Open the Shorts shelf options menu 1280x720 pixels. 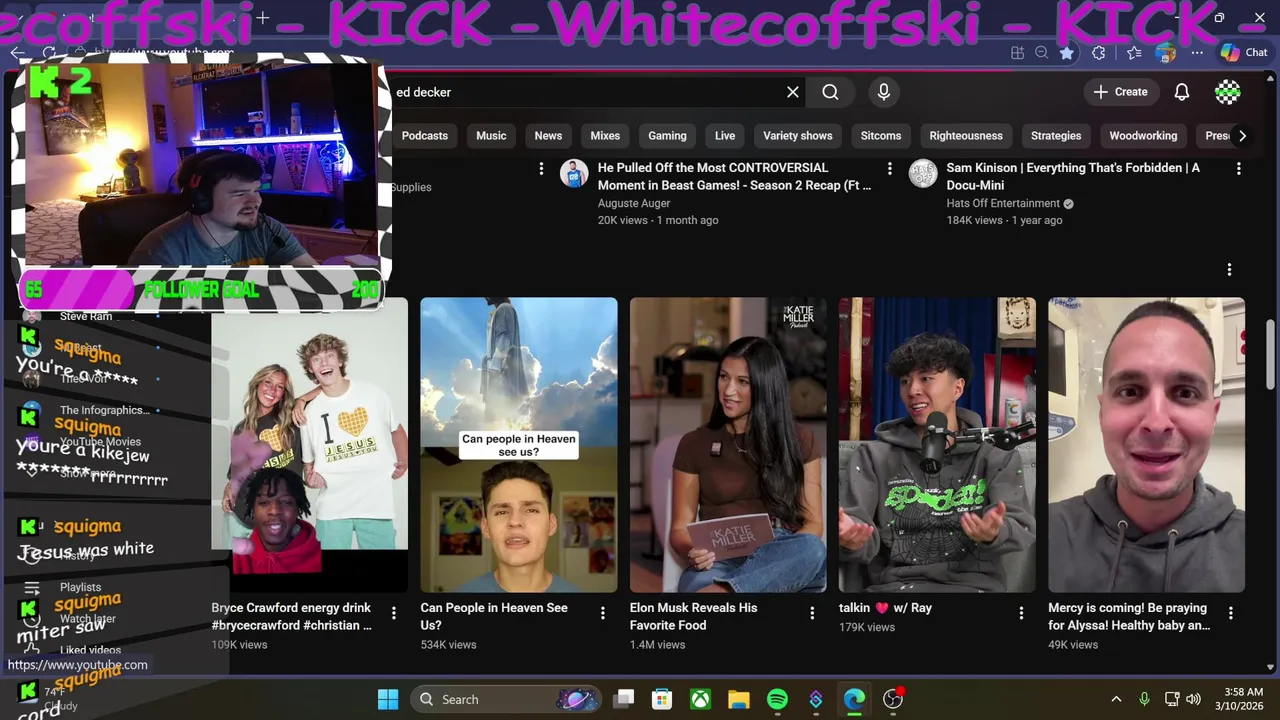click(x=1229, y=269)
